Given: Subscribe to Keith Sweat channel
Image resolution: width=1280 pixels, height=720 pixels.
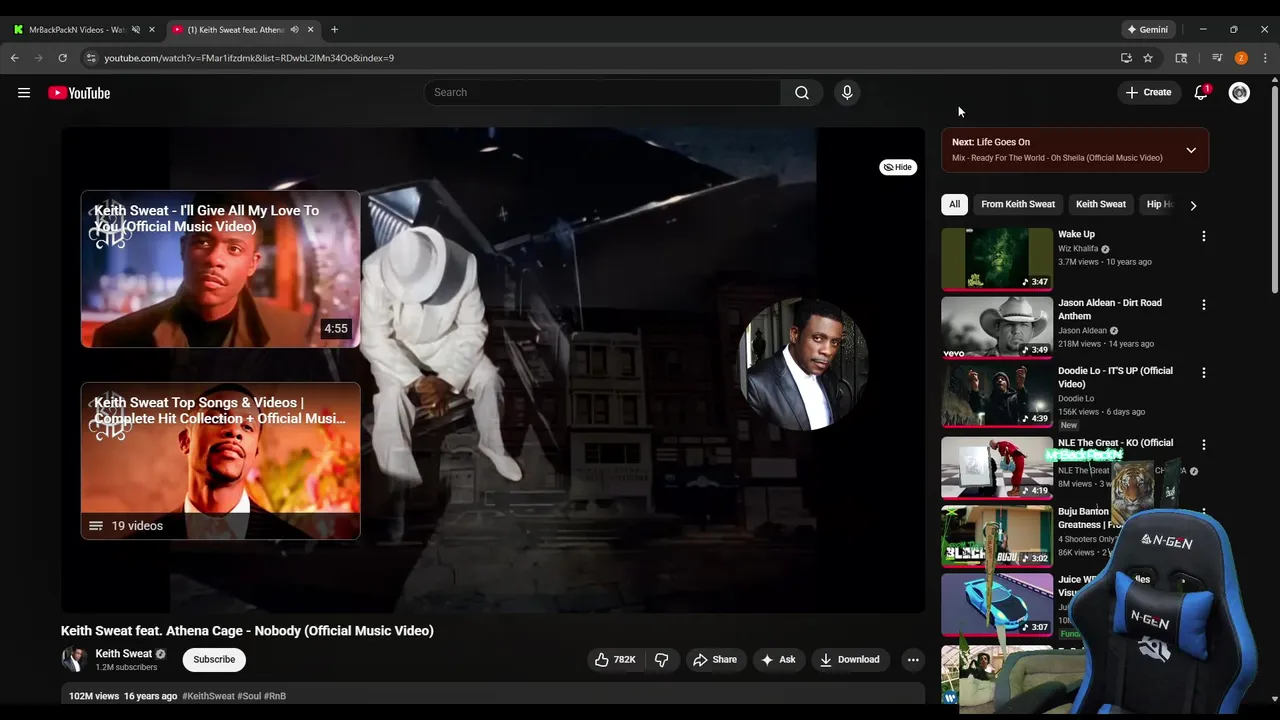Looking at the screenshot, I should click(x=214, y=660).
